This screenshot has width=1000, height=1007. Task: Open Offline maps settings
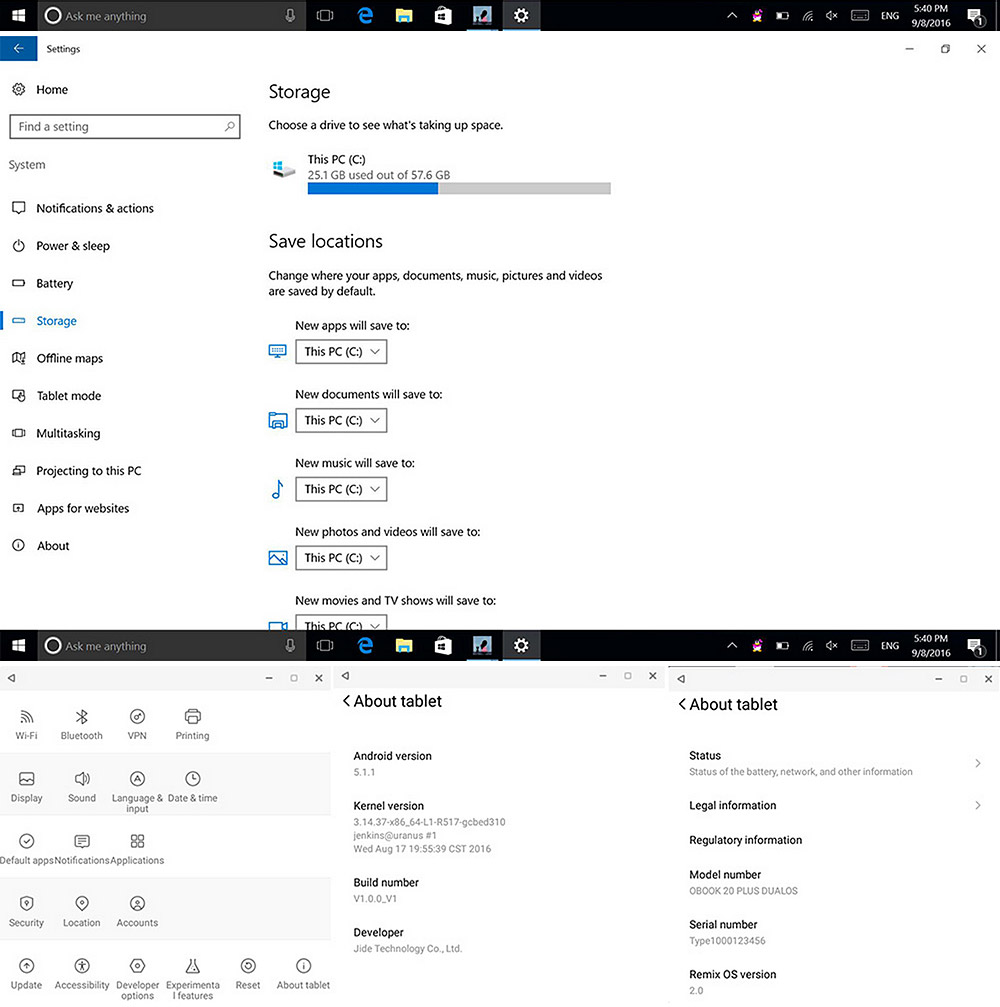[x=57, y=358]
